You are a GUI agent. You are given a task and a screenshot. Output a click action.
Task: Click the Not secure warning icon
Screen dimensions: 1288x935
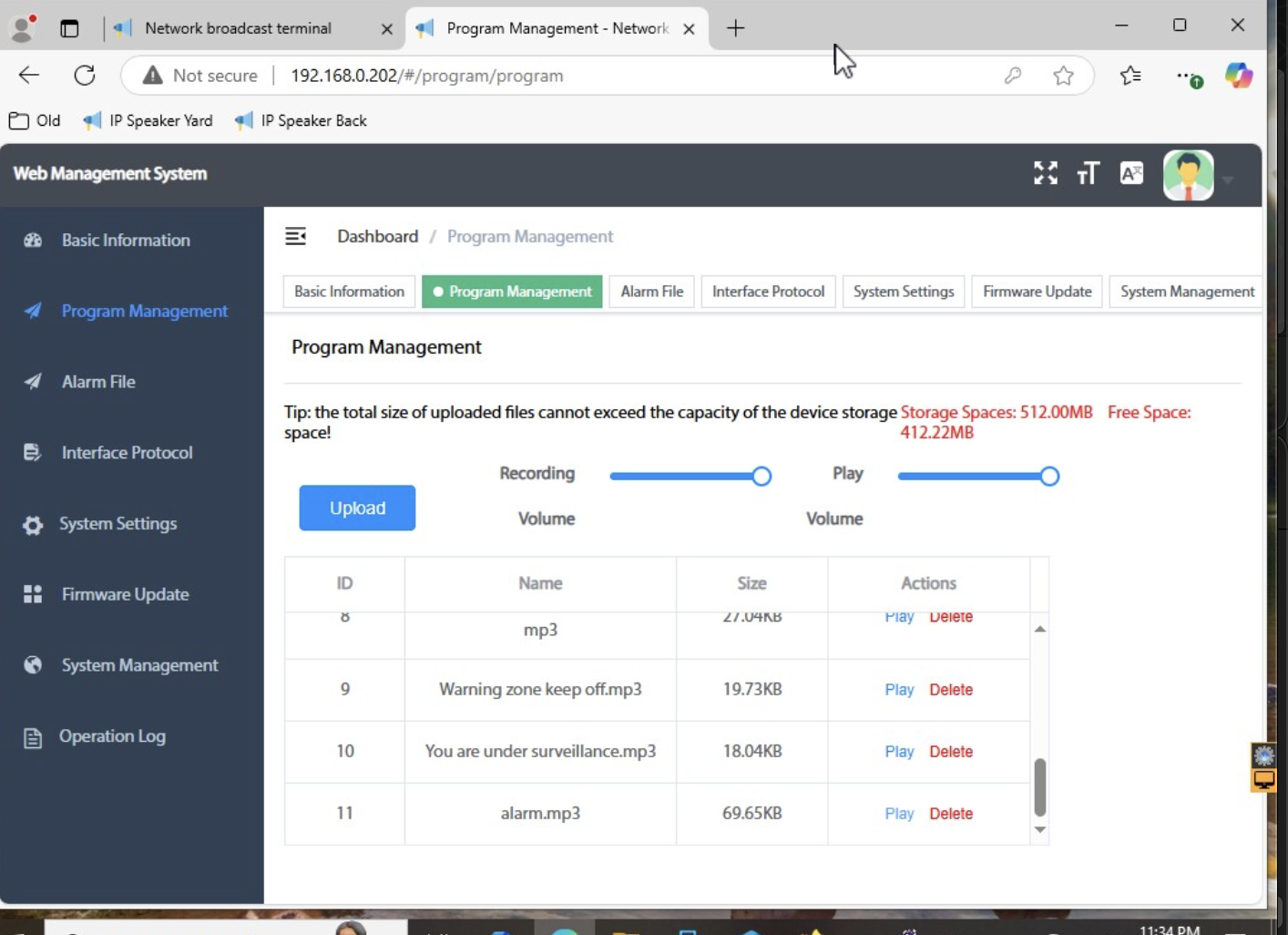coord(152,76)
